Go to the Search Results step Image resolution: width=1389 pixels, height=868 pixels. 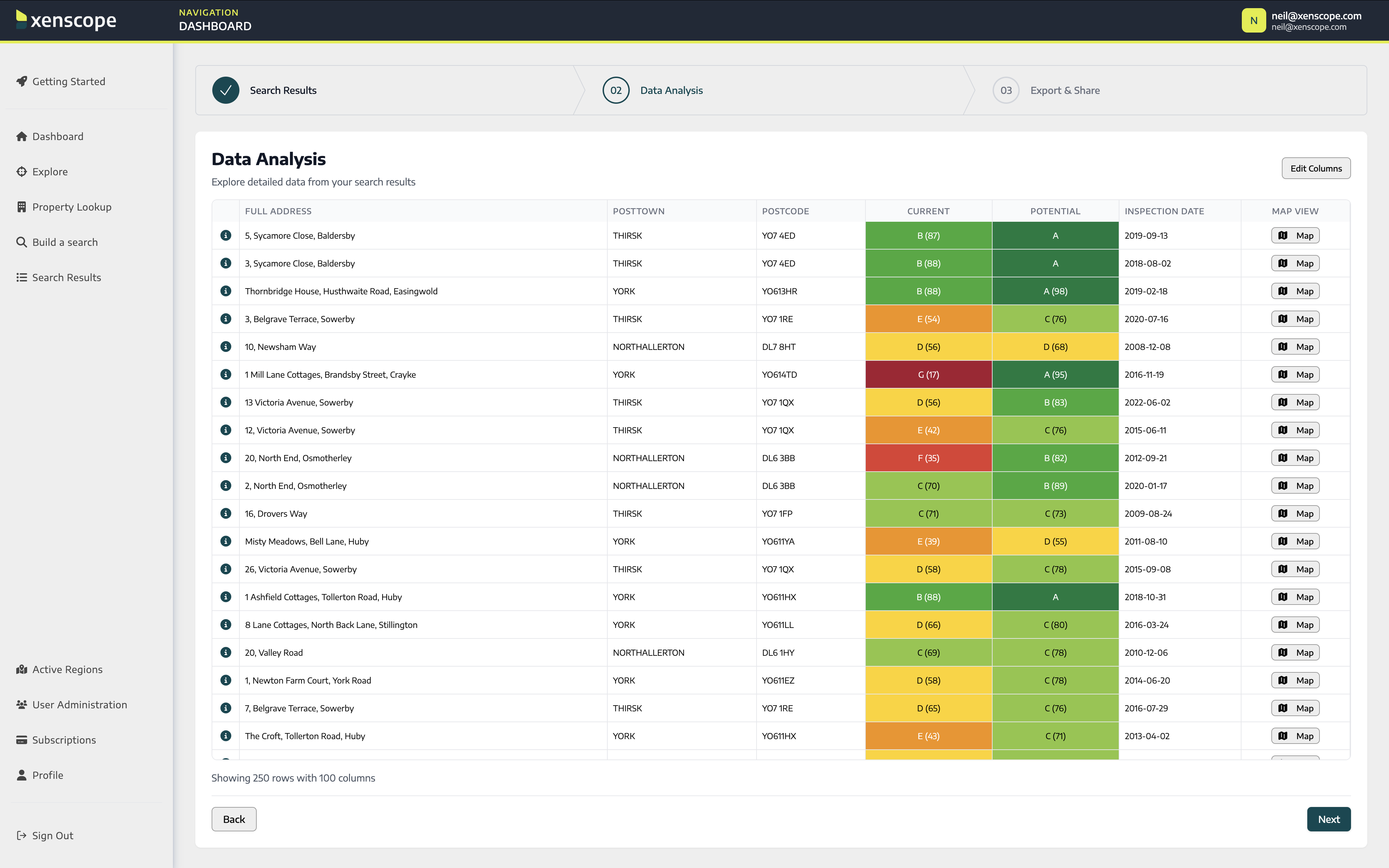283,90
